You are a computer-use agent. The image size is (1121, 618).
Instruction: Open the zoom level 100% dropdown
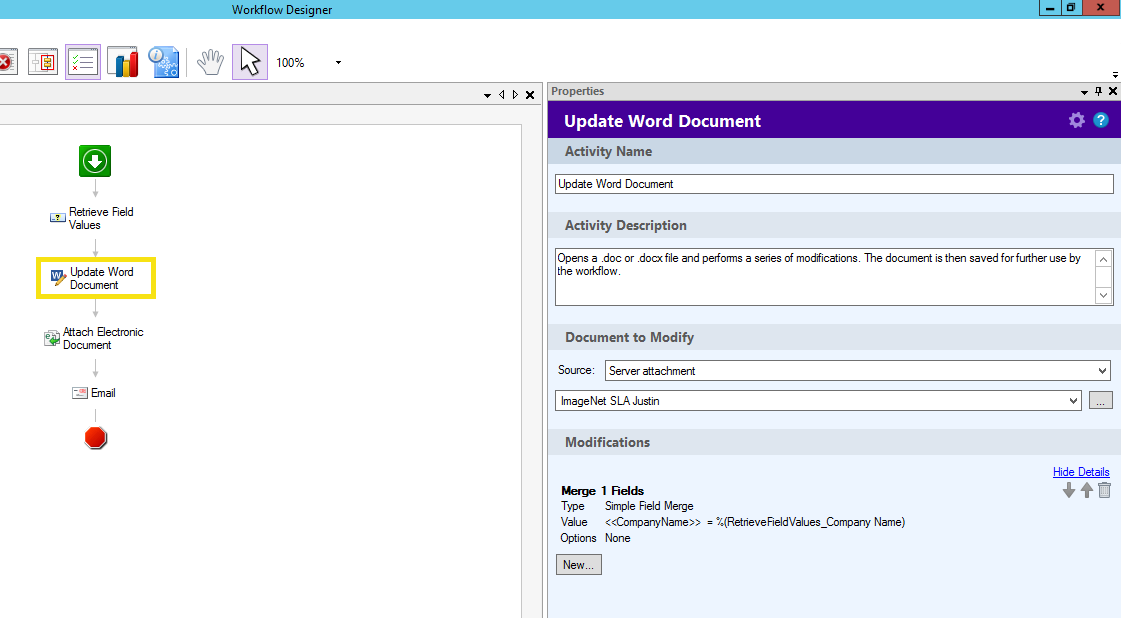point(338,62)
